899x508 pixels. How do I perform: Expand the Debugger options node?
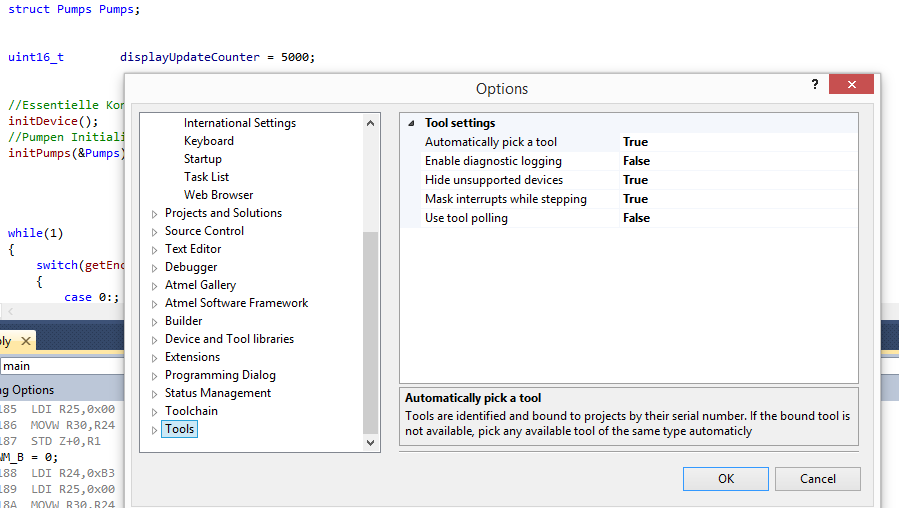click(154, 268)
